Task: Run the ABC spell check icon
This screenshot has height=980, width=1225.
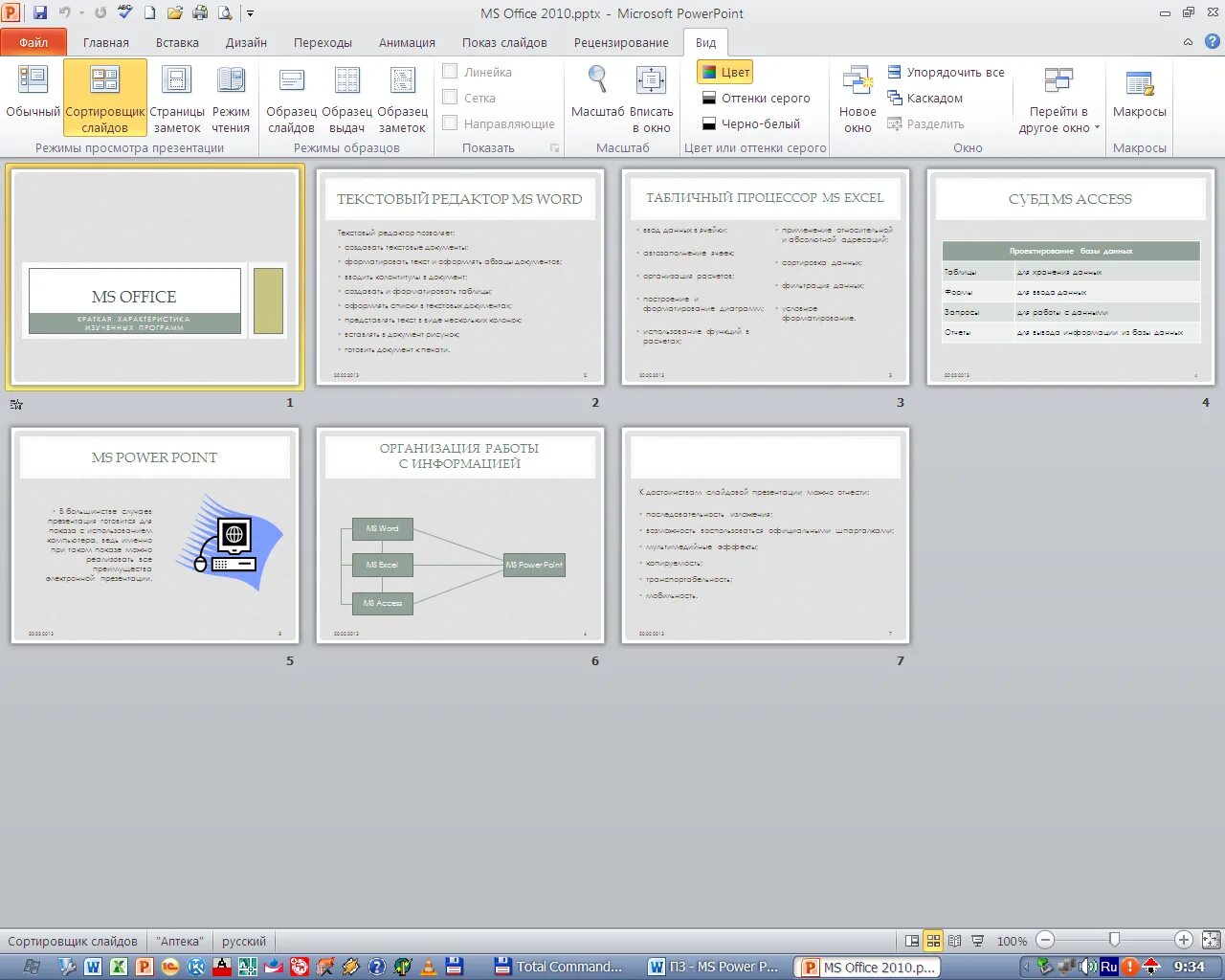Action: click(125, 12)
